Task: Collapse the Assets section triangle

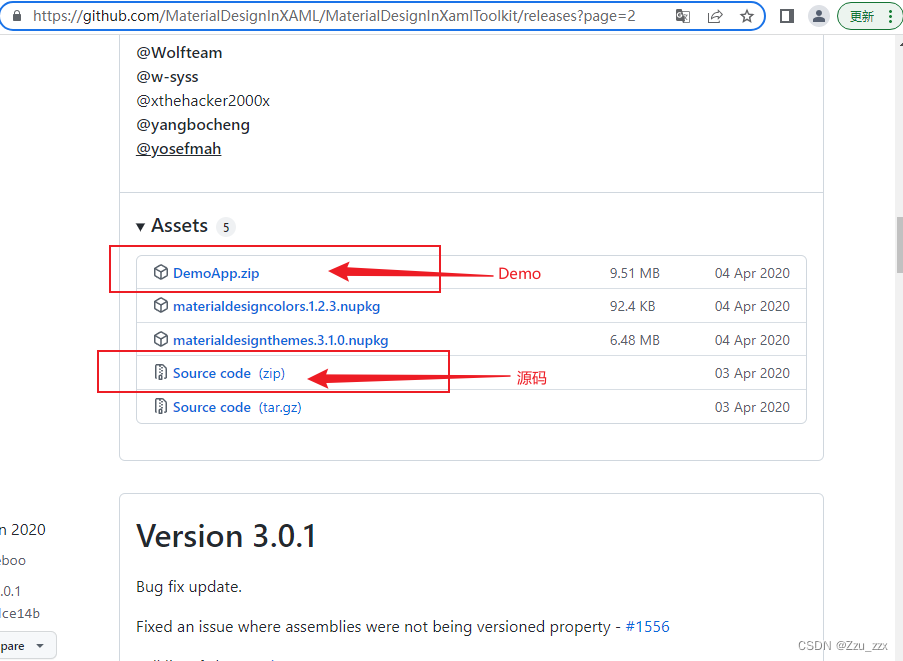Action: point(140,227)
